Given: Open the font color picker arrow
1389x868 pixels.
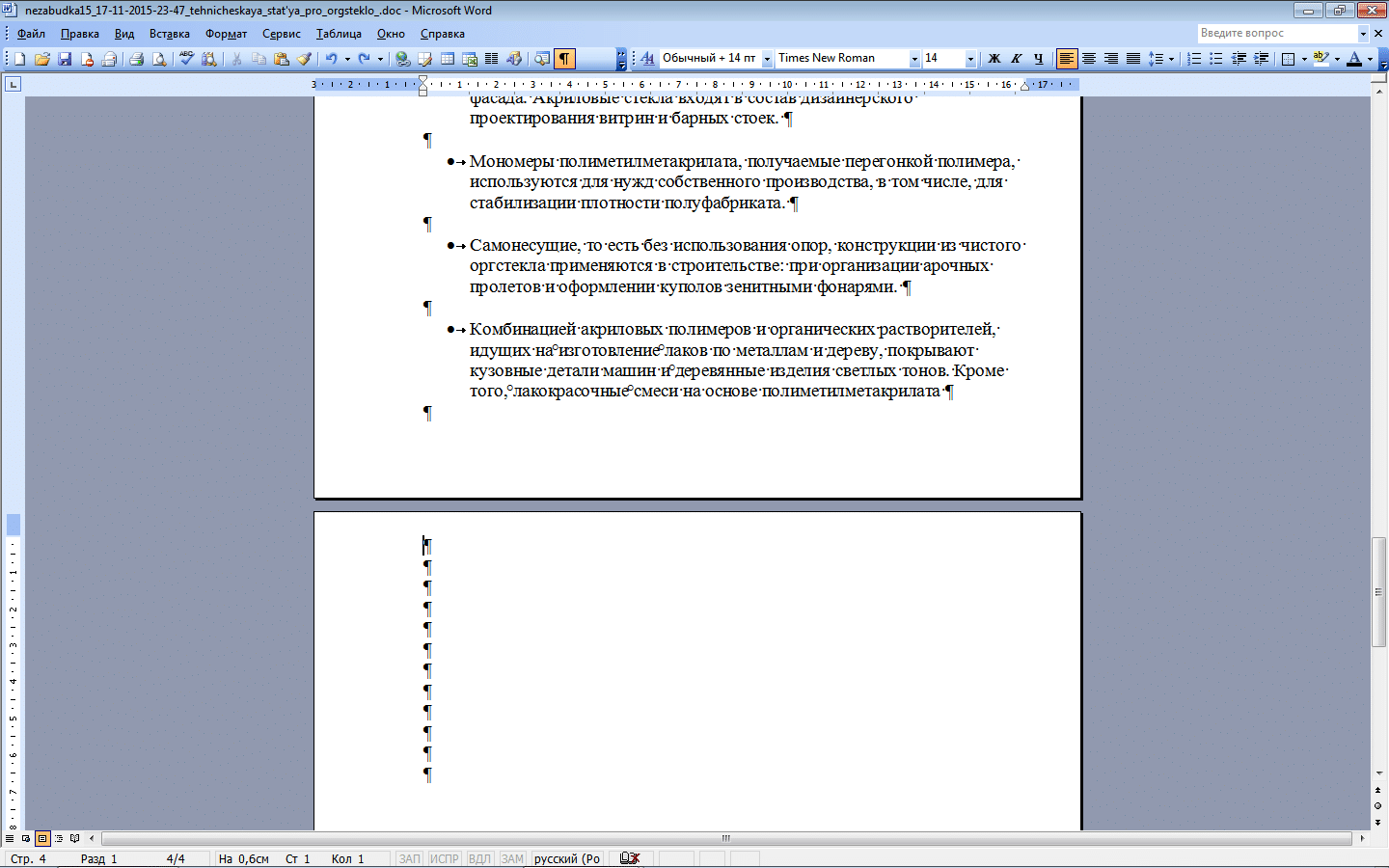Looking at the screenshot, I should (x=1370, y=59).
